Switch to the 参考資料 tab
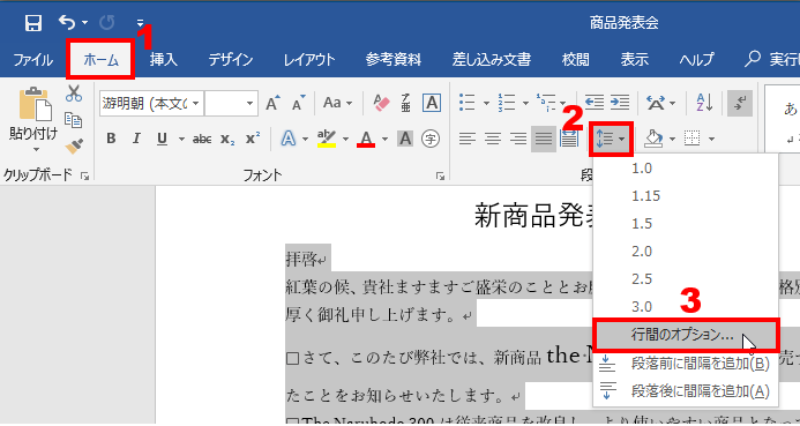Screen dimensions: 800x426 point(393,60)
